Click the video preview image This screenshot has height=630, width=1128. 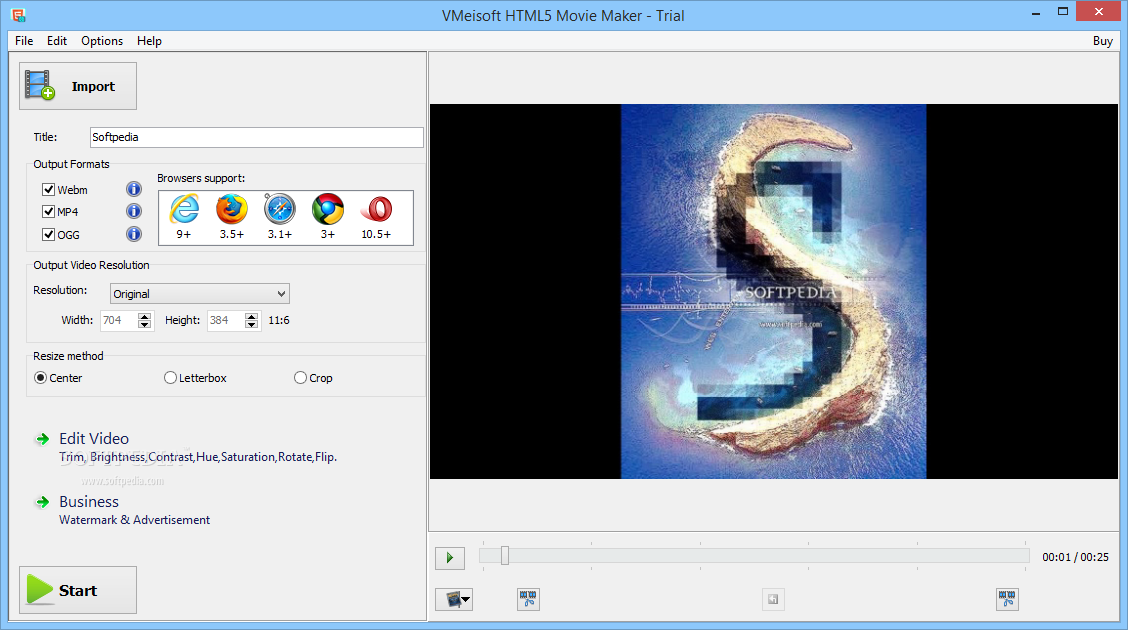click(x=773, y=291)
